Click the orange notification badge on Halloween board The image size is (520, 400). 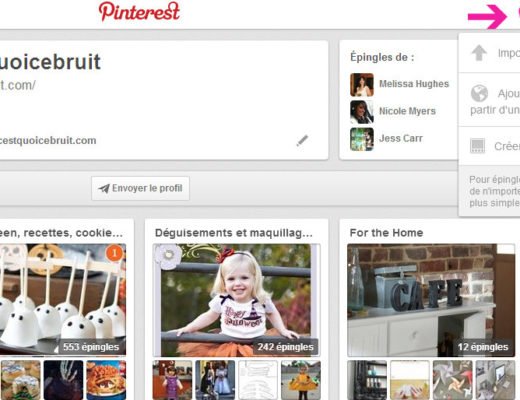click(114, 253)
